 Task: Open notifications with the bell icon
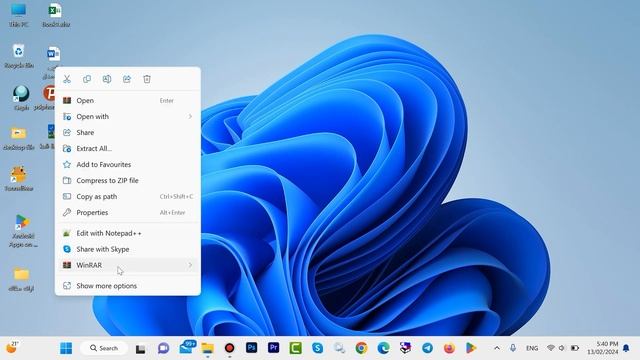click(x=626, y=348)
